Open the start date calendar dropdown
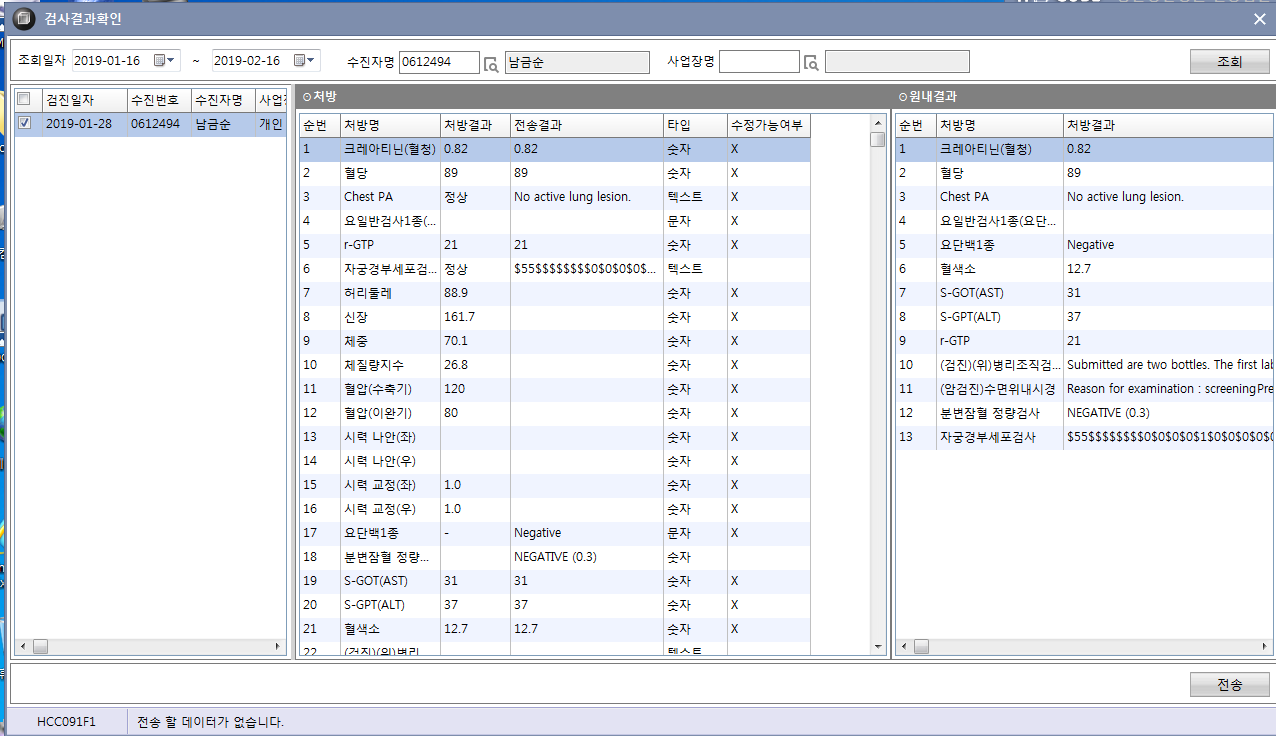 [x=165, y=61]
